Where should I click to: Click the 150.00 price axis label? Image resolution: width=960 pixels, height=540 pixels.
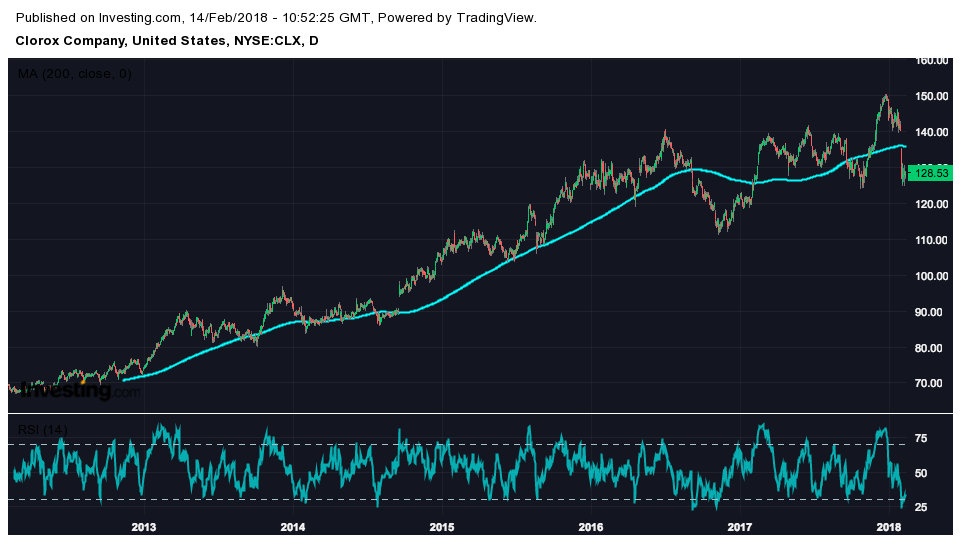(932, 96)
